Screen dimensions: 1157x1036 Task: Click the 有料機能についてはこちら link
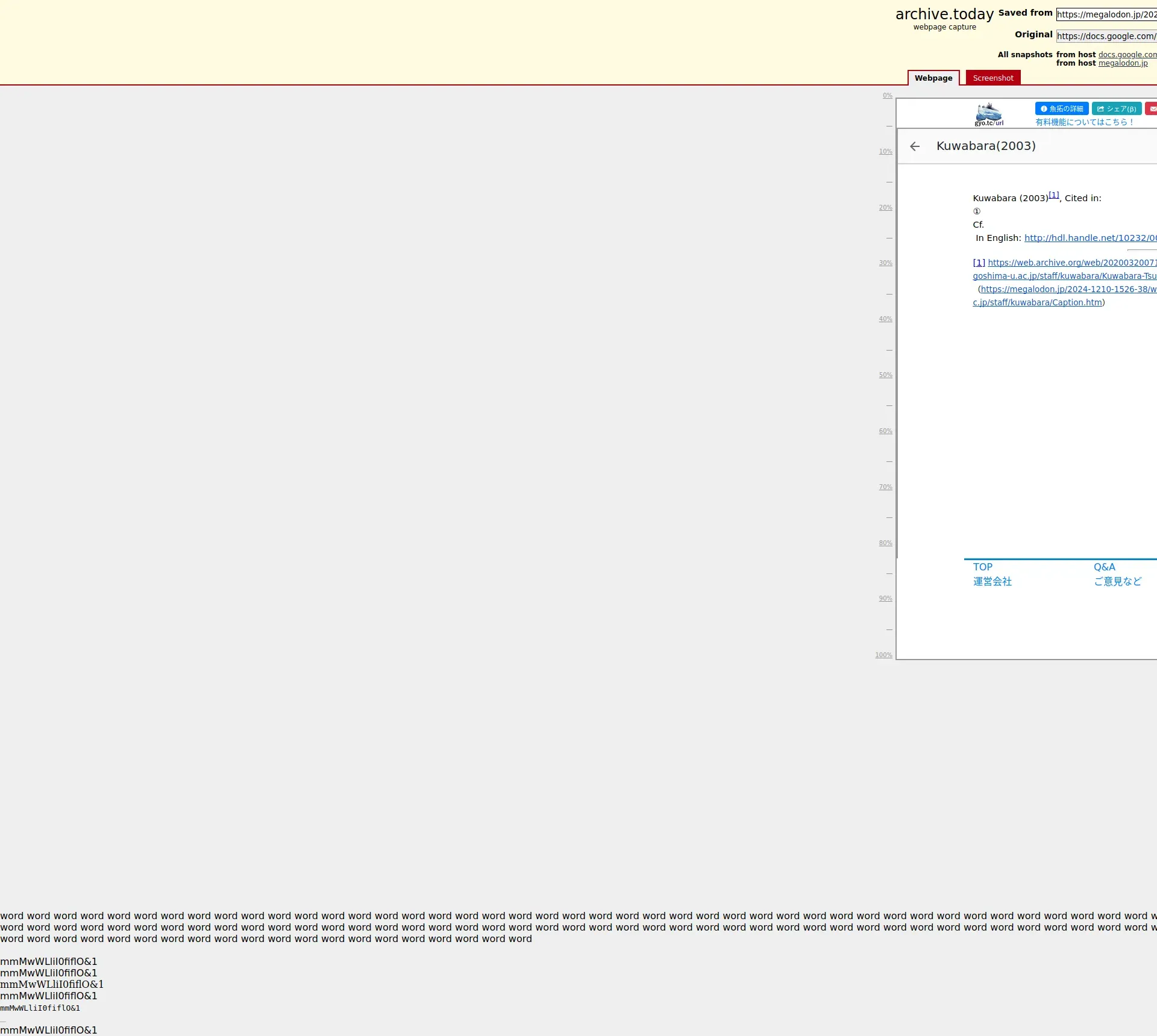(x=1085, y=122)
